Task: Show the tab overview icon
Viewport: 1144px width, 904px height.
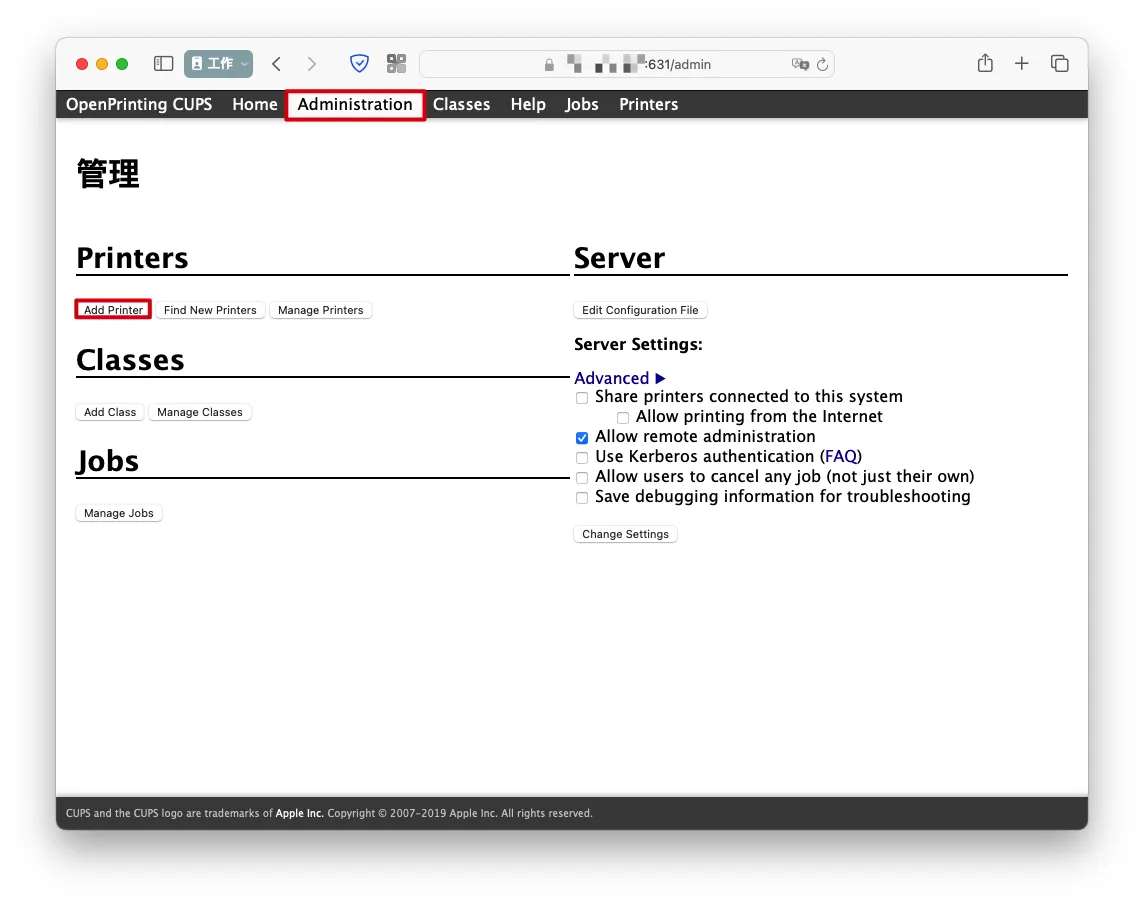Action: click(1059, 64)
